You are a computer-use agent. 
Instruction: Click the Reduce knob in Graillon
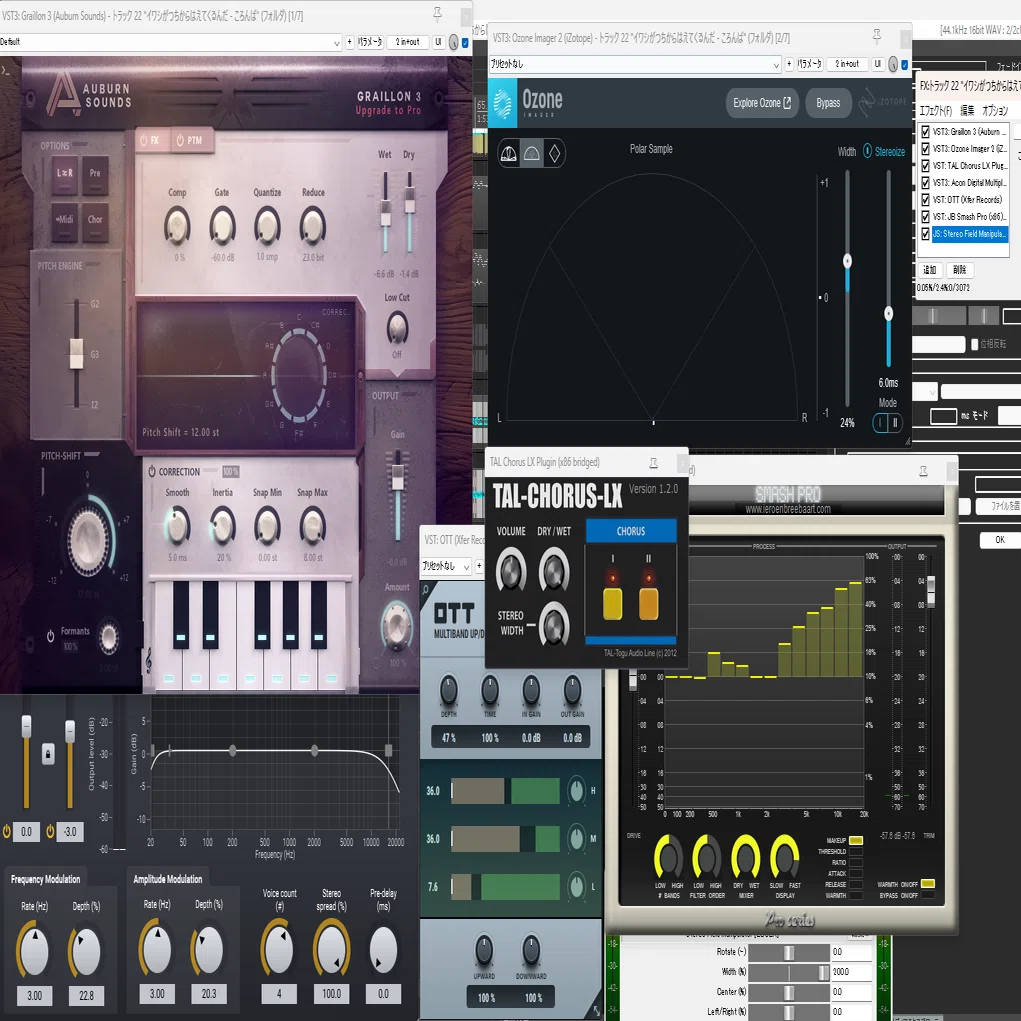(x=313, y=225)
